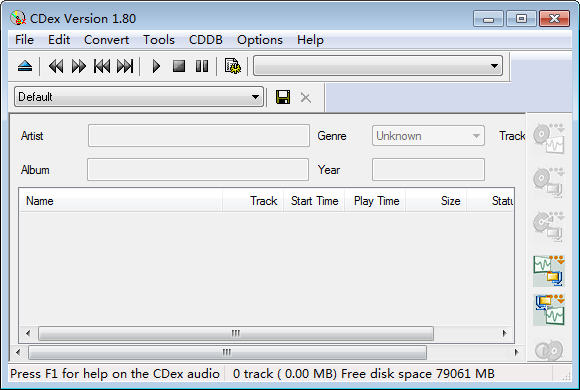Open the settings configuration icon in toolbar
This screenshot has height=390, width=580.
point(233,66)
